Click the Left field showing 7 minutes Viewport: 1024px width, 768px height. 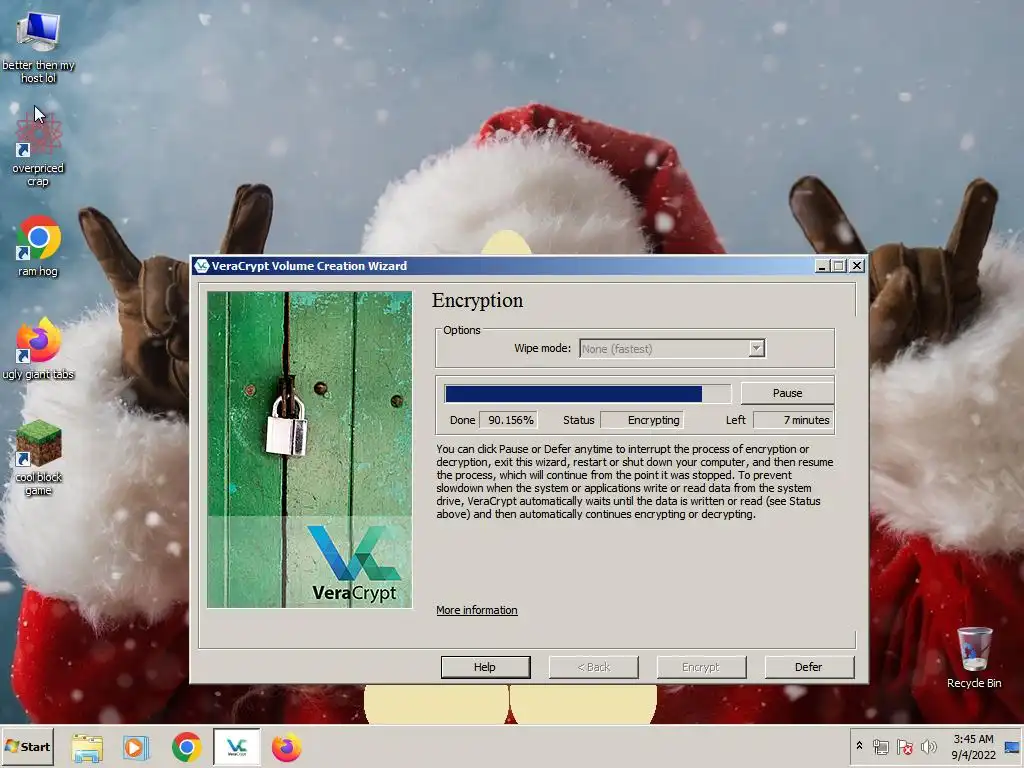tap(793, 420)
